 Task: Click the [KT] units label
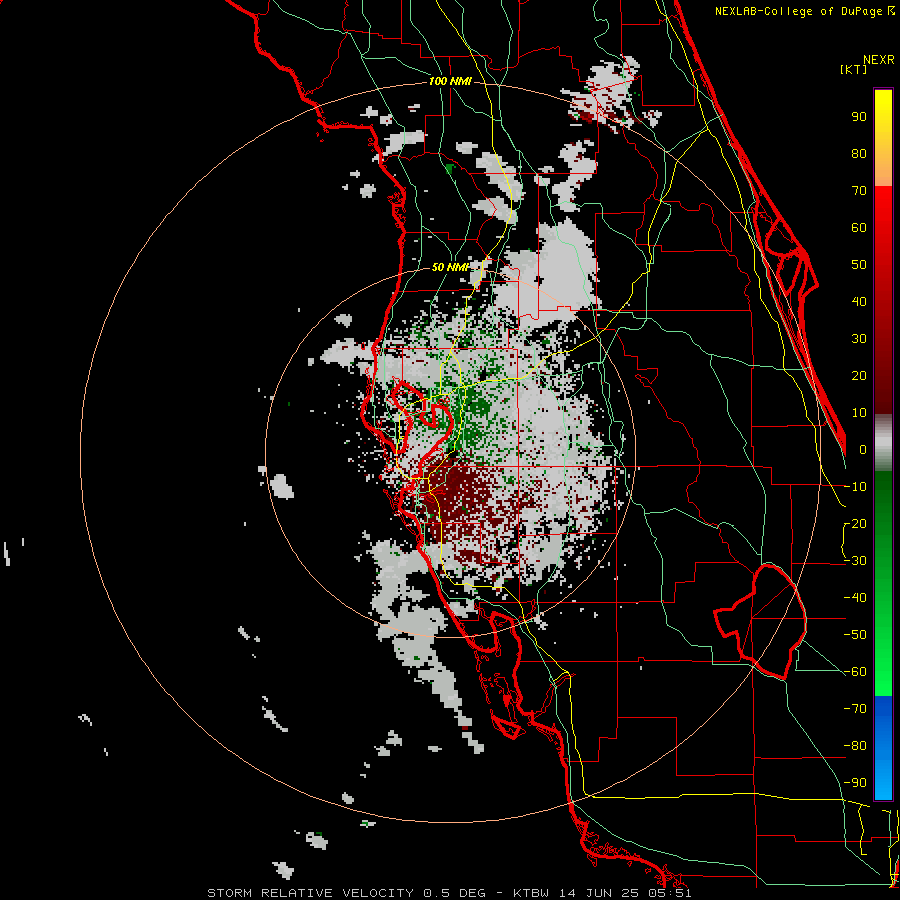click(853, 69)
